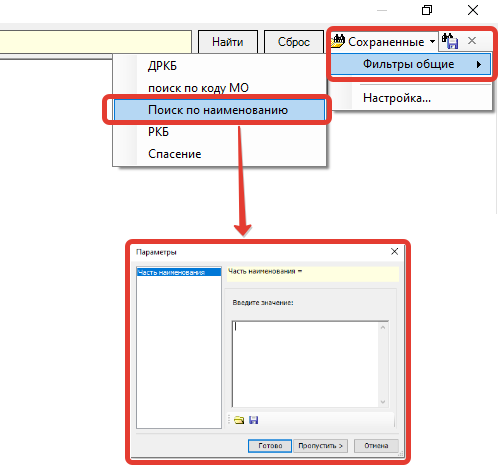Click the binoculars icon next to Сохраненные
The width and height of the screenshot is (498, 465).
point(338,41)
